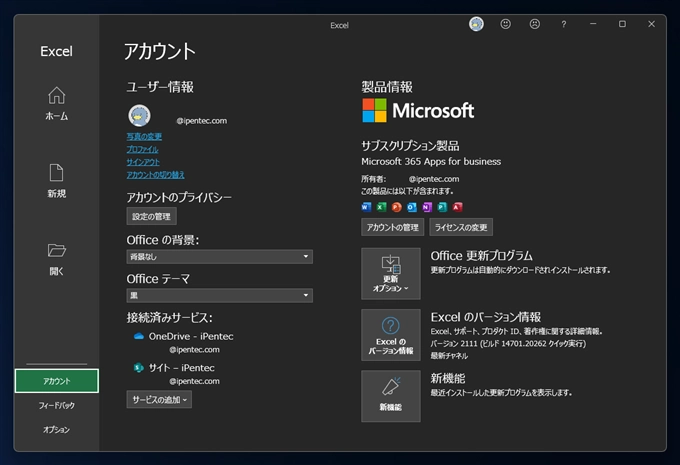
Task: Click the profile avatar in the title bar
Action: tap(476, 24)
